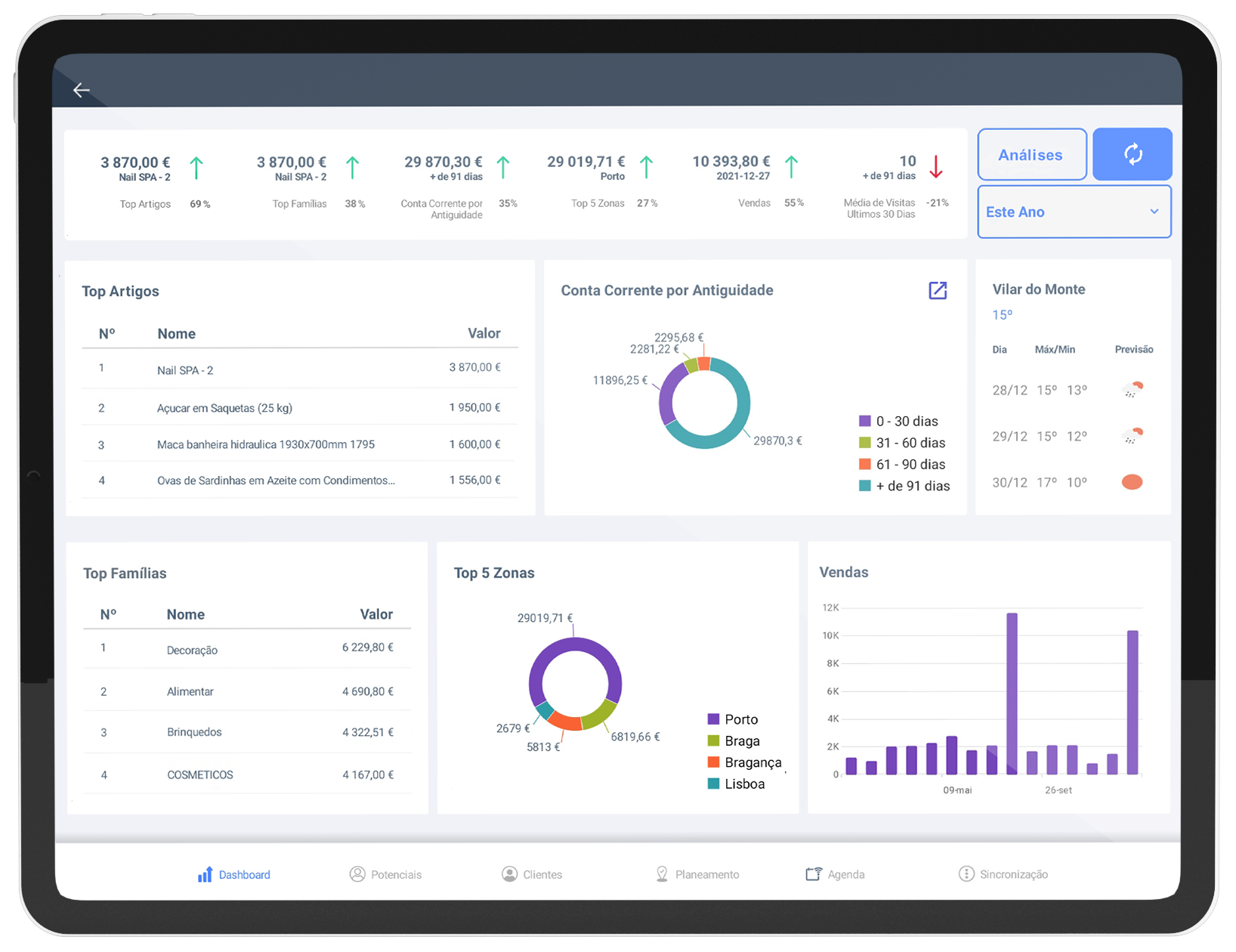This screenshot has height=952, width=1236.
Task: Click the Planeamento map pin icon
Action: pyautogui.click(x=662, y=874)
